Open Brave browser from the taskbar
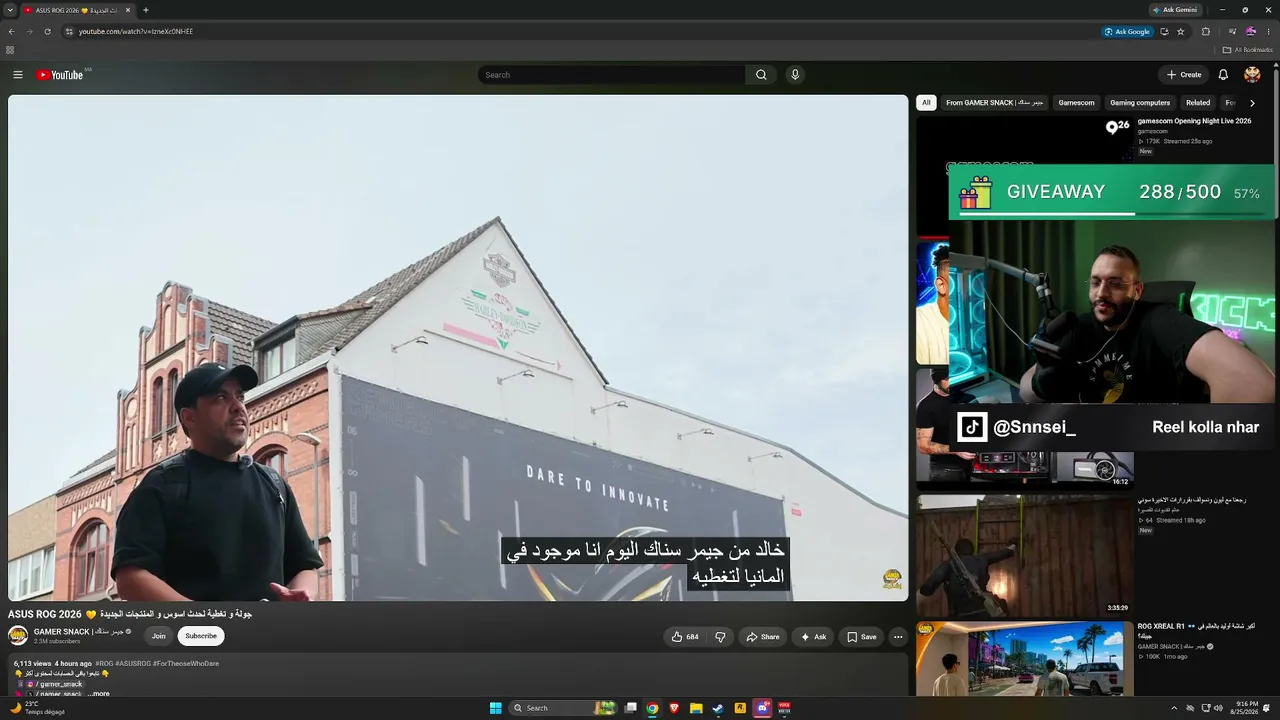 click(674, 708)
